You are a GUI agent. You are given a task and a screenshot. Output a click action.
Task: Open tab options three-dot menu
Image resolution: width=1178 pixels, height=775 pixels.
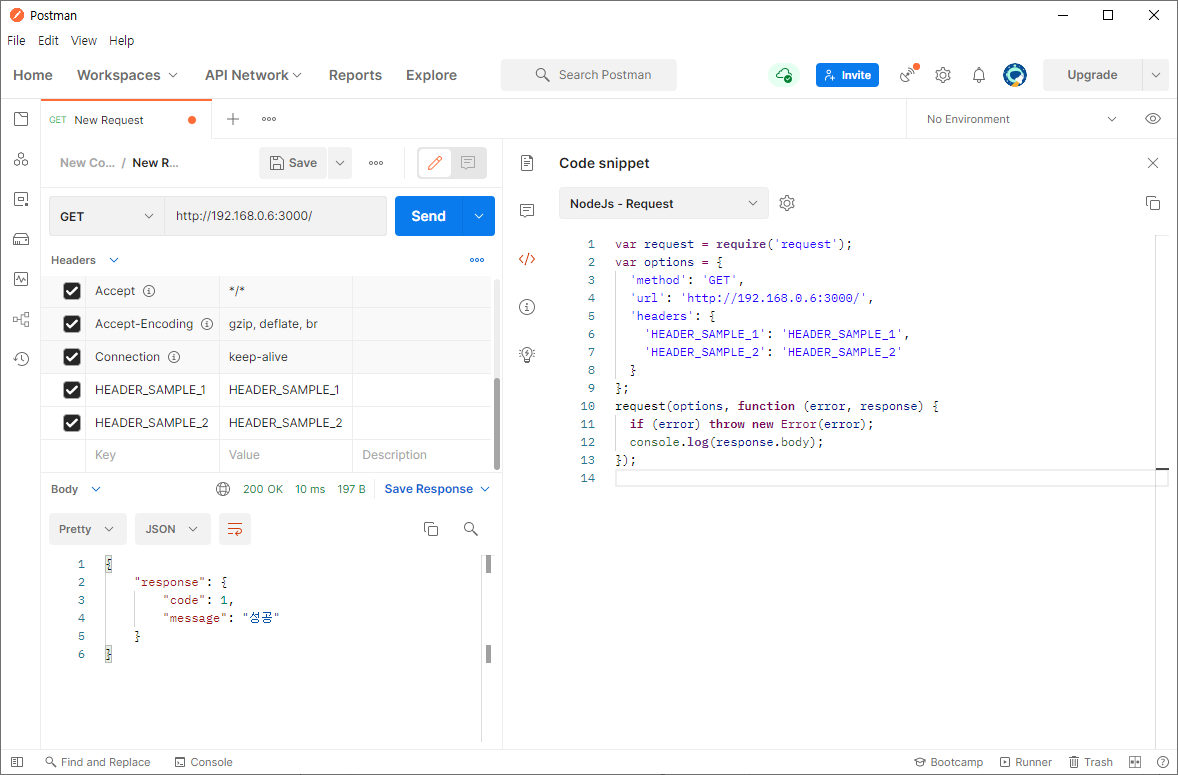[x=269, y=119]
